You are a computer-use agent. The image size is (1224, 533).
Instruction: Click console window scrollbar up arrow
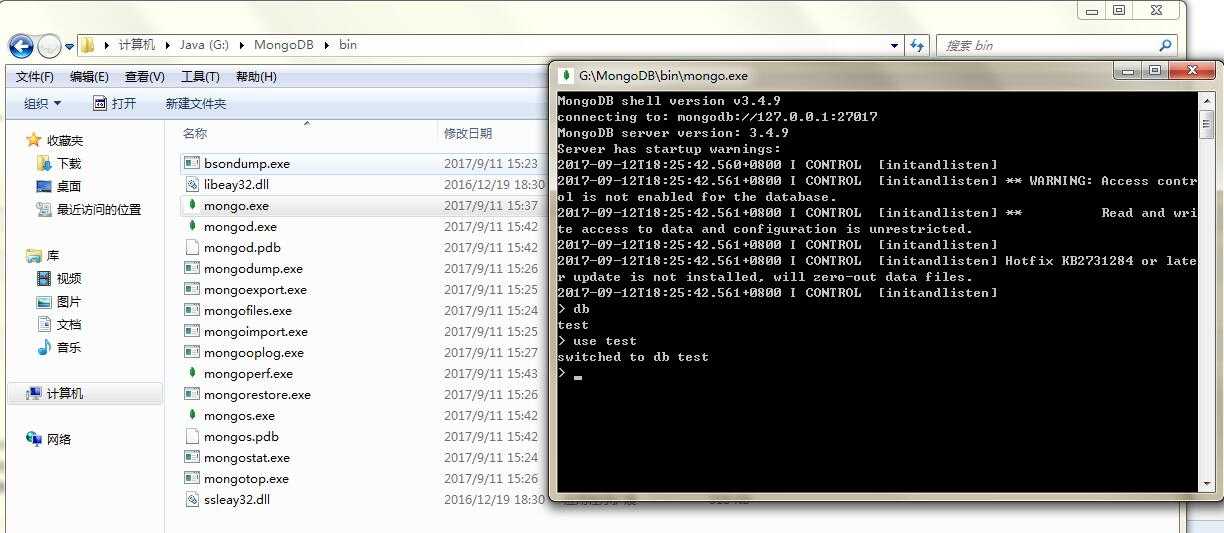coord(1206,100)
